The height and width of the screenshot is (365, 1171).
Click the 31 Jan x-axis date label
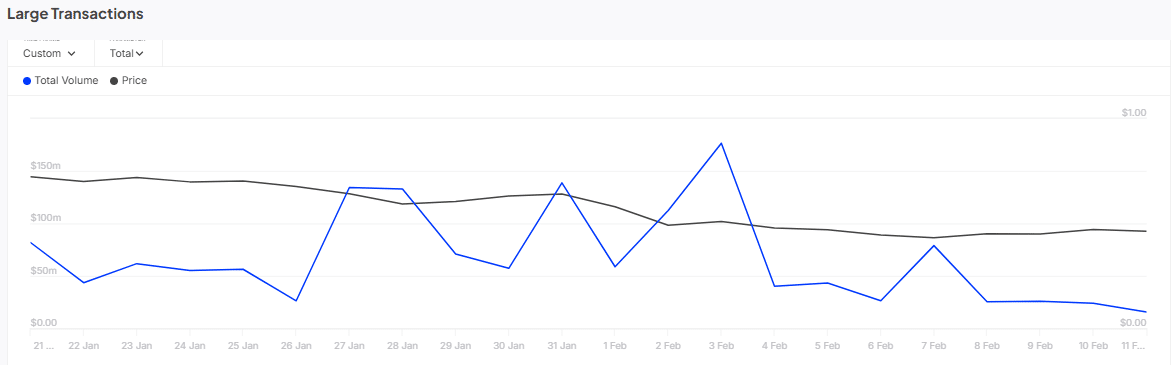(x=562, y=346)
